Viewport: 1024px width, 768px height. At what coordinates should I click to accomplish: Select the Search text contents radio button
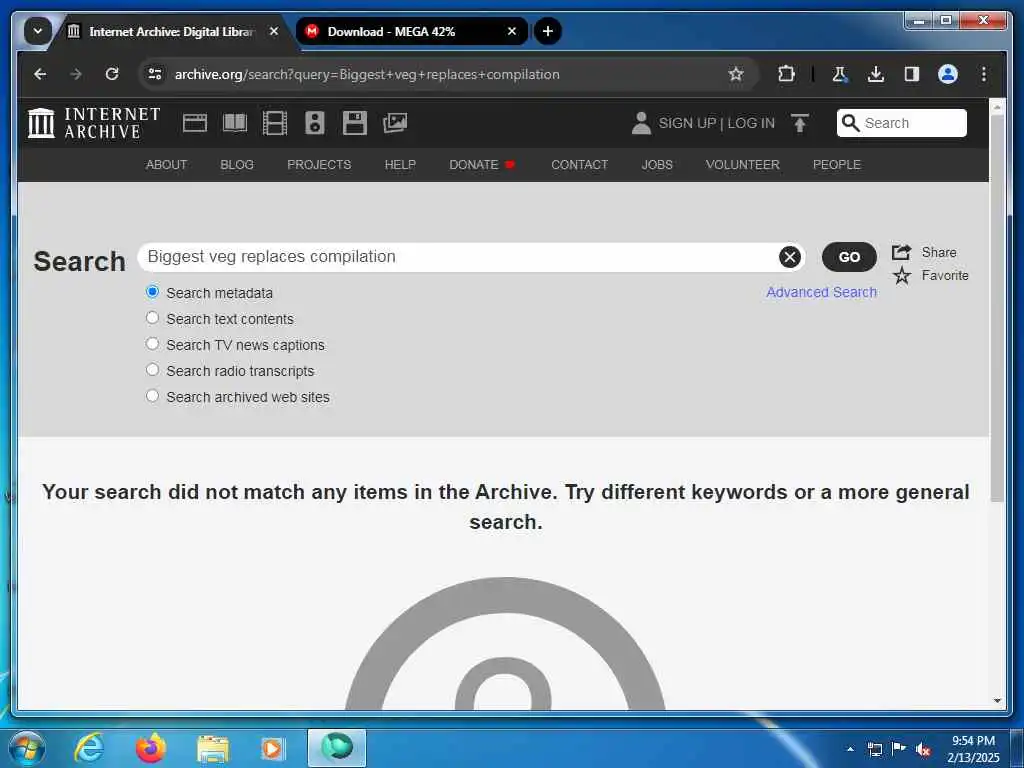click(x=152, y=318)
